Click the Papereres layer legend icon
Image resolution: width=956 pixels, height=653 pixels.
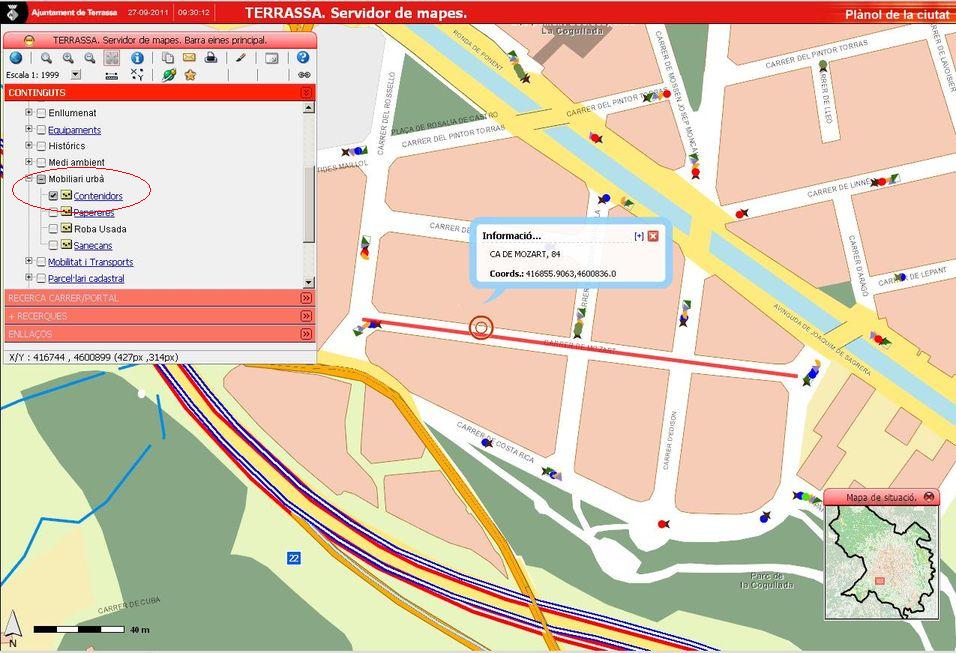coord(66,212)
